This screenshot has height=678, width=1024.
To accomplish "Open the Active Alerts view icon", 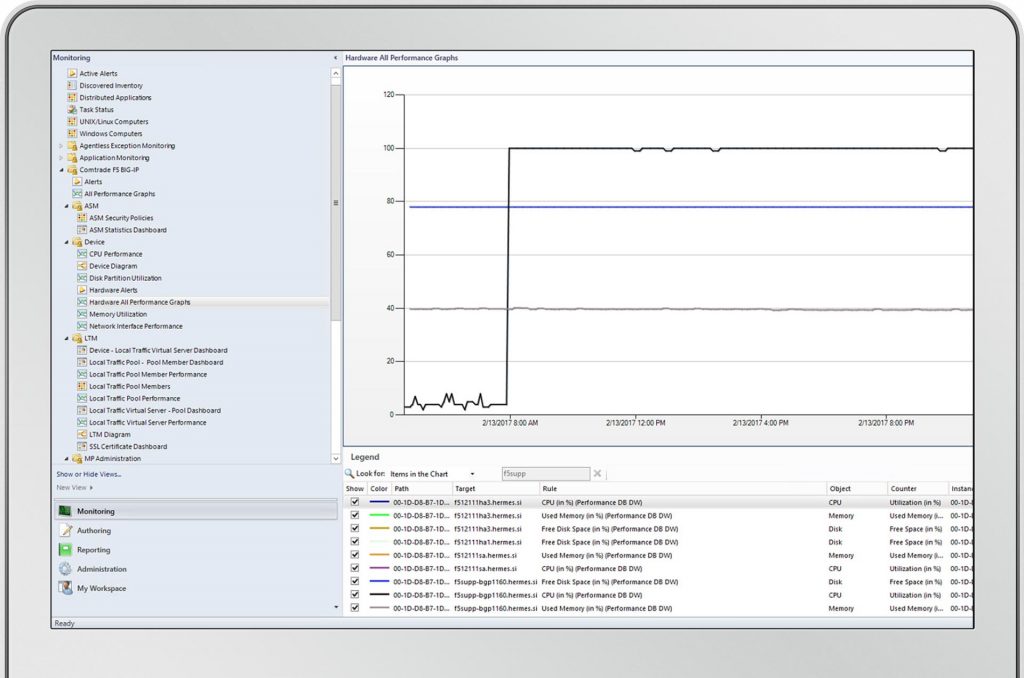I will pos(72,74).
